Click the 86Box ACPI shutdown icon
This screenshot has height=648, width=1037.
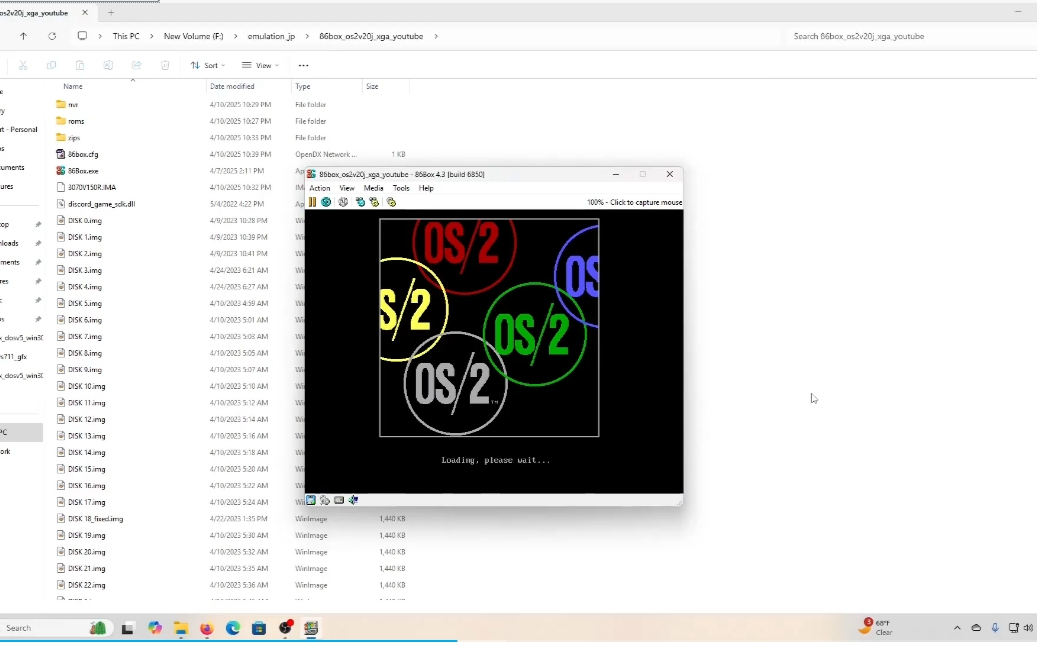(343, 202)
